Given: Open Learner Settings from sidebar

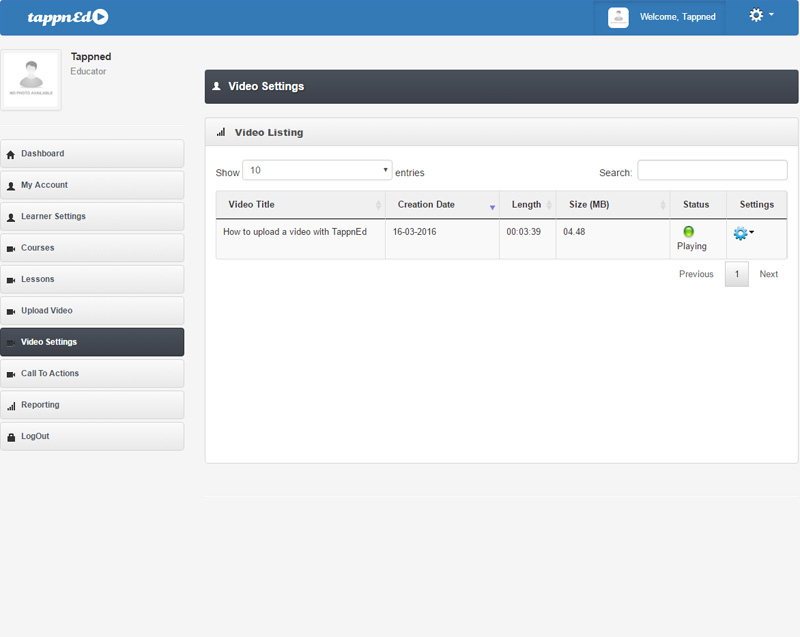Looking at the screenshot, I should pos(92,217).
